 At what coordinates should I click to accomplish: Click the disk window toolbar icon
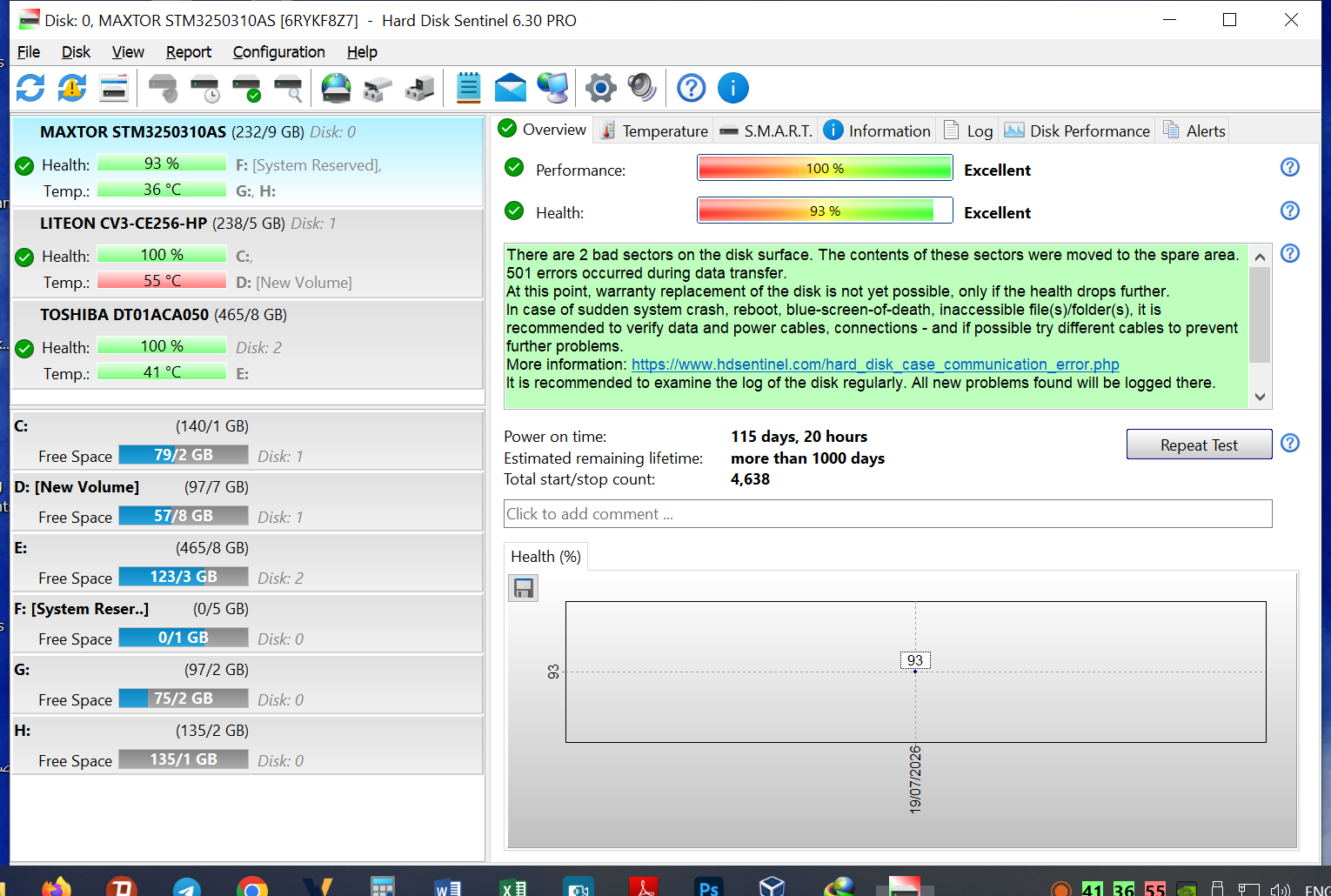[x=114, y=88]
